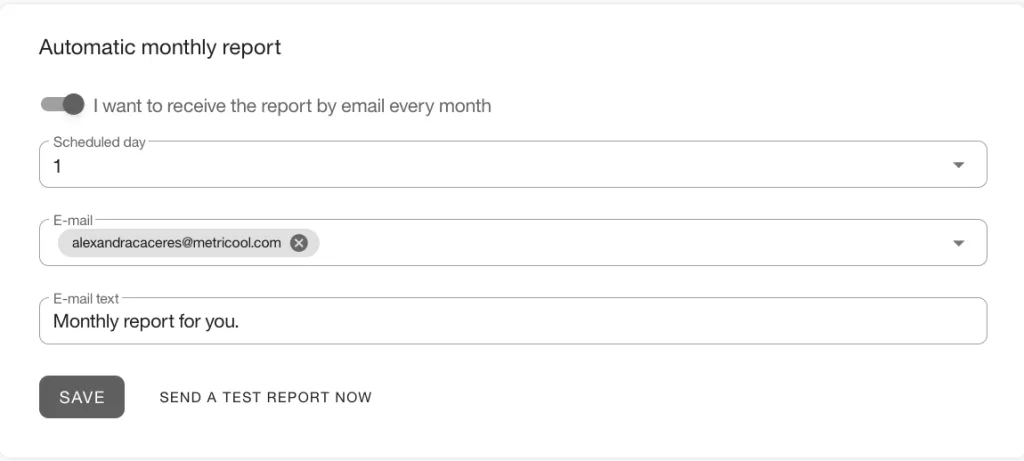Click the 'Monthly report for you.' text
Image resolution: width=1024 pixels, height=461 pixels.
[x=146, y=322]
